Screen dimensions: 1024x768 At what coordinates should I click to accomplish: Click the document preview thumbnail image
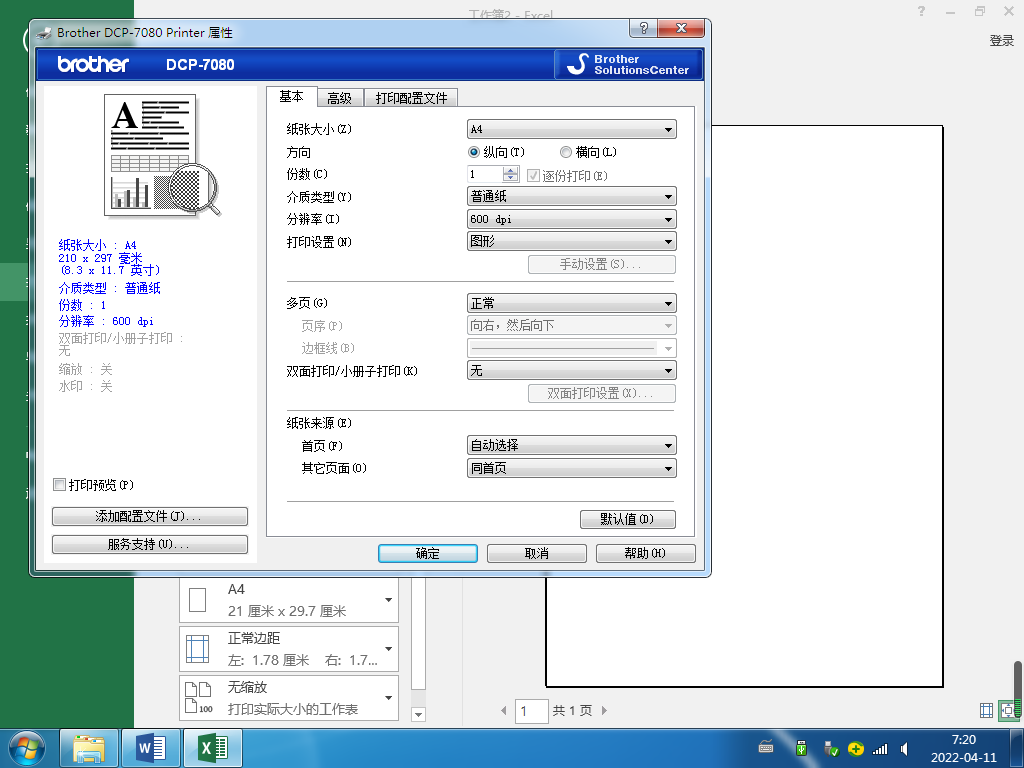(163, 155)
